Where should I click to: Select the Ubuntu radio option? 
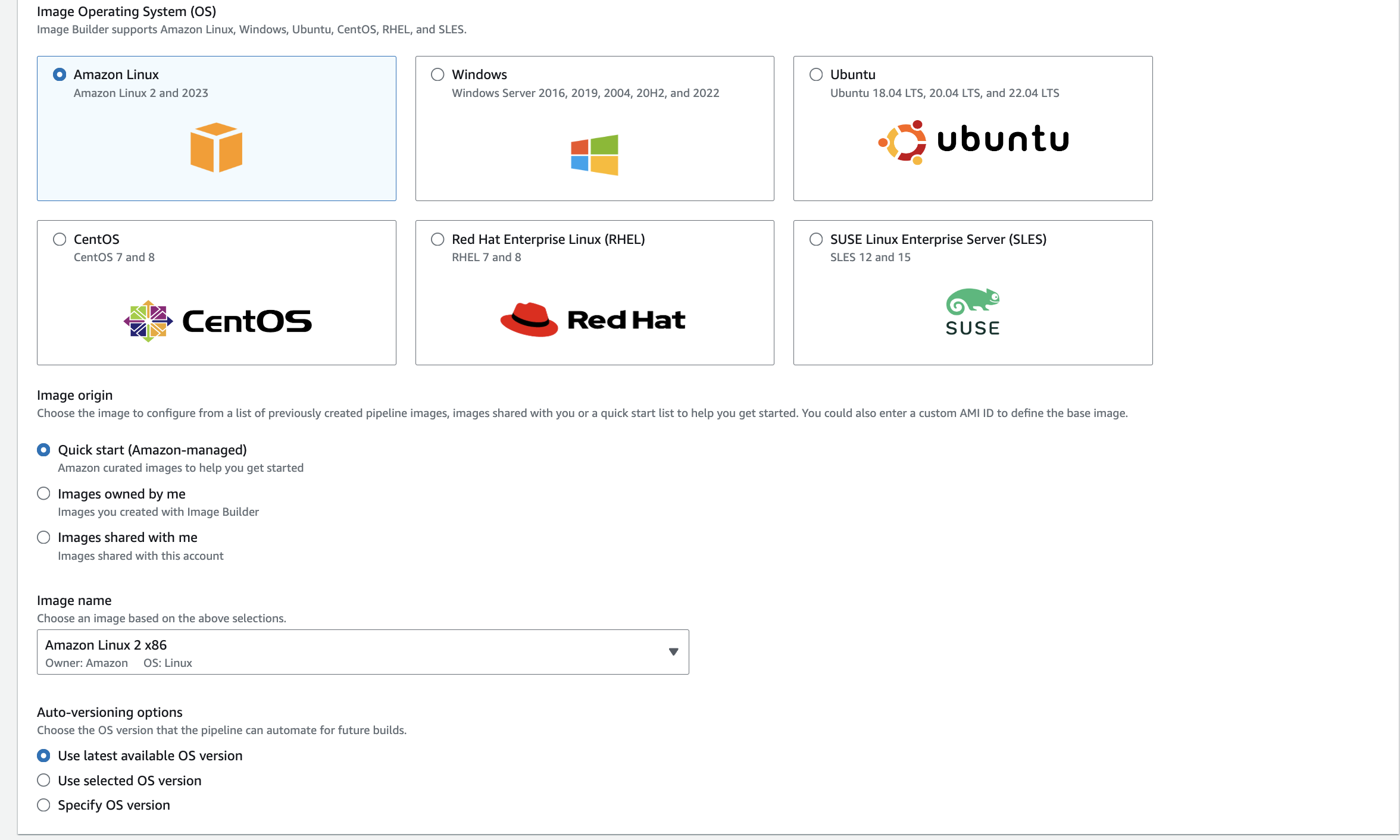coord(816,74)
